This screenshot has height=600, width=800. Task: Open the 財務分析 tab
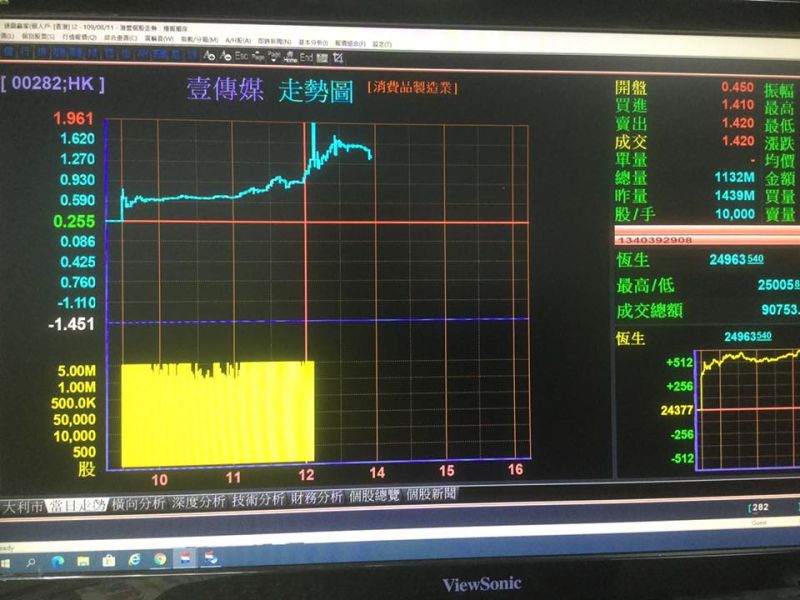(x=317, y=497)
